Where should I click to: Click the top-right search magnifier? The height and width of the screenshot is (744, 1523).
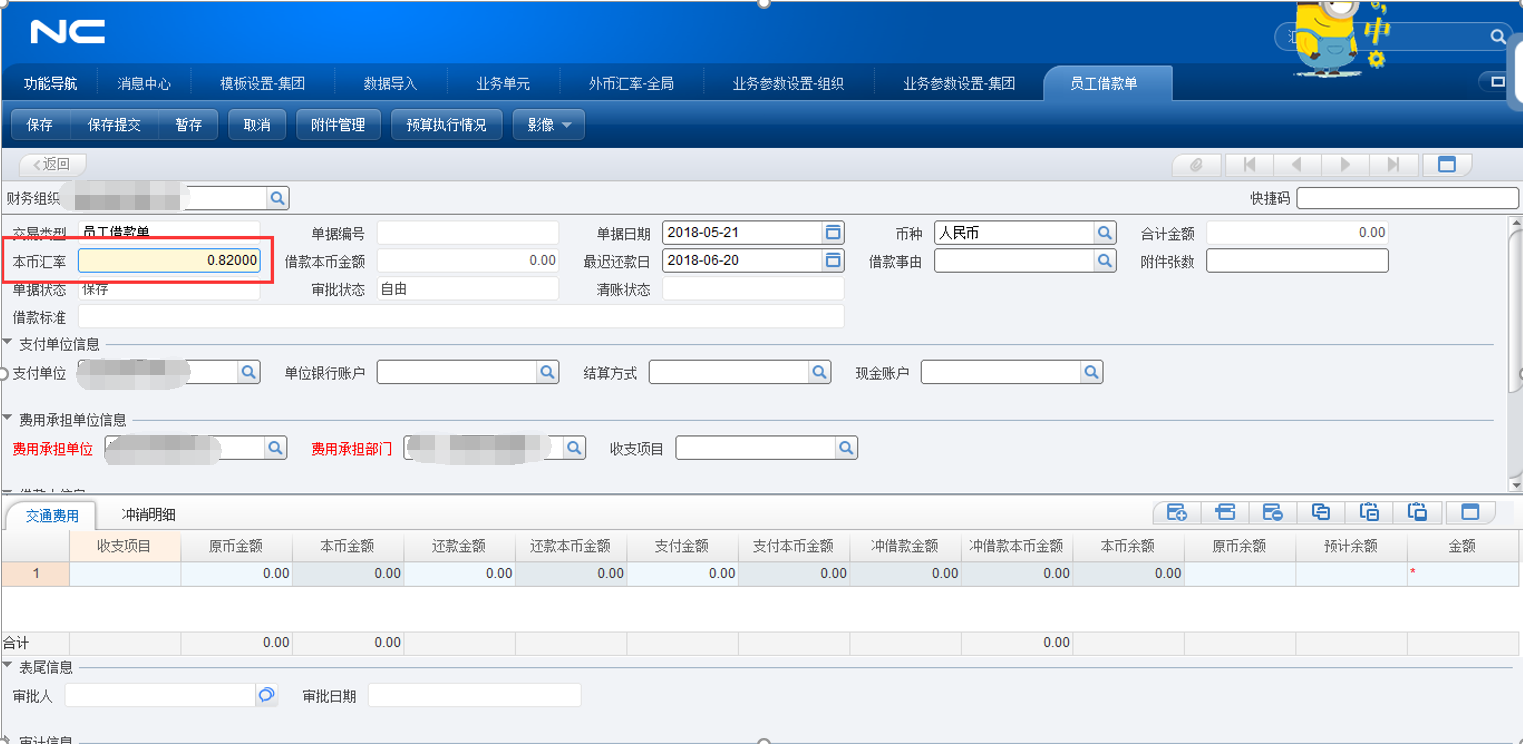(1497, 37)
